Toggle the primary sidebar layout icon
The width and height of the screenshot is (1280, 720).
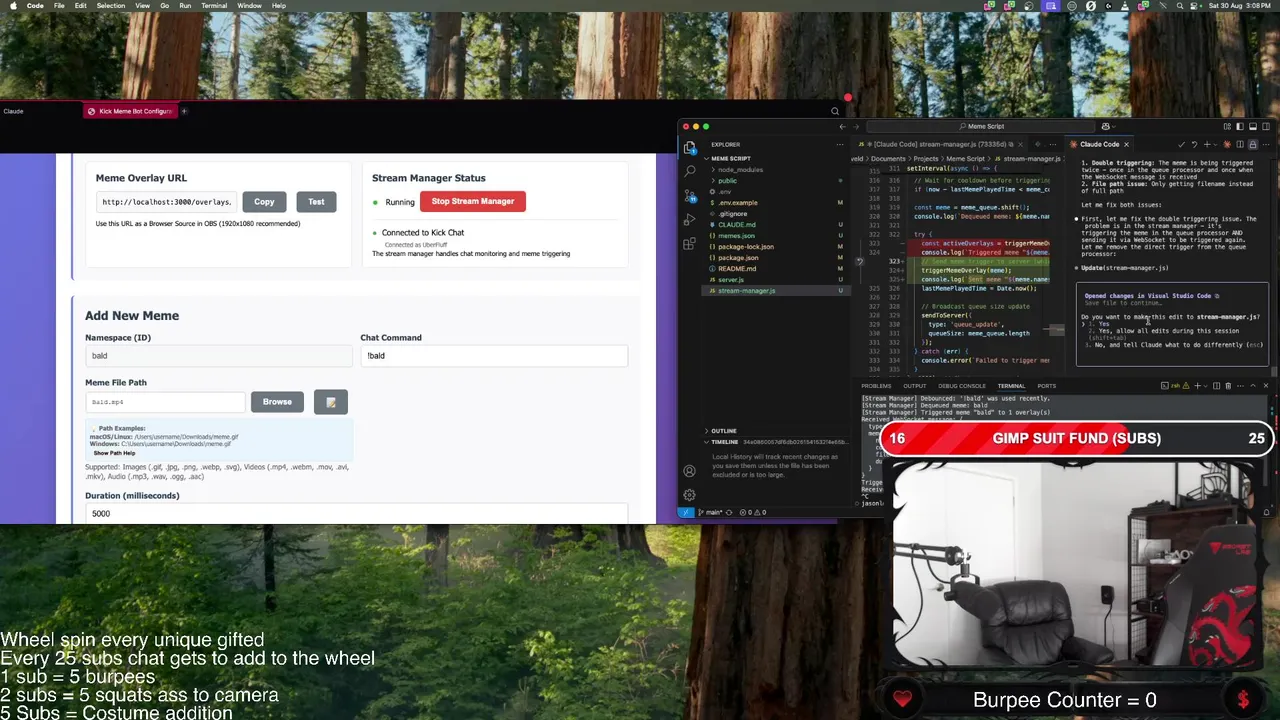pos(1240,127)
